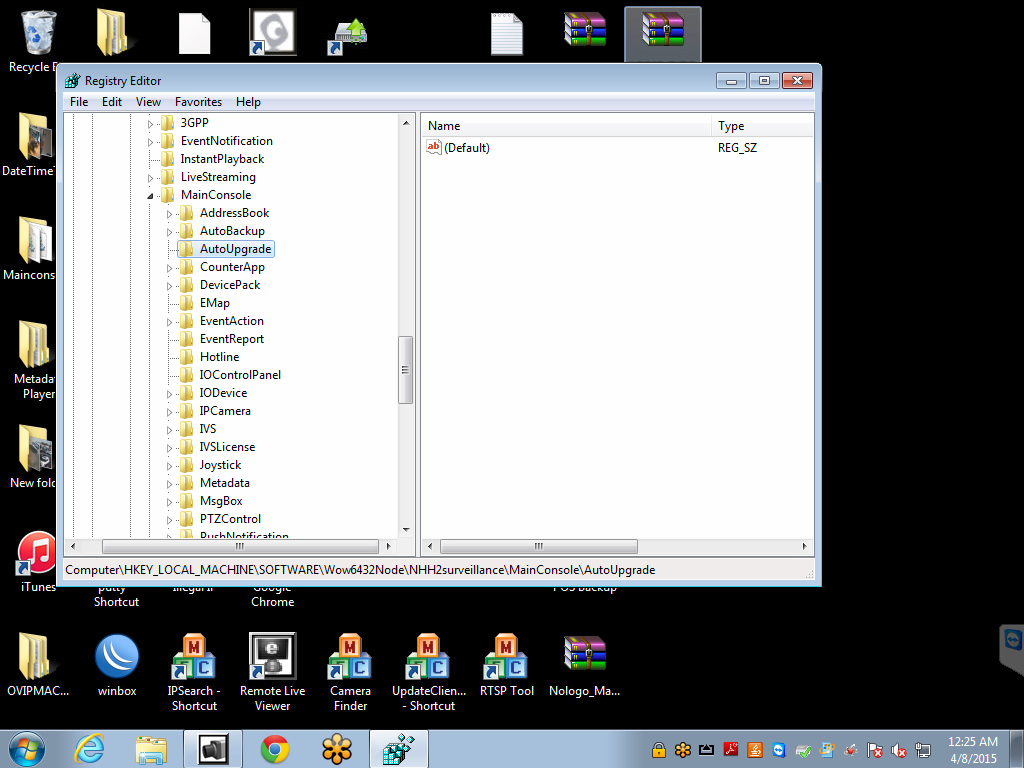Image resolution: width=1024 pixels, height=768 pixels.
Task: Open the View menu
Action: pos(148,102)
